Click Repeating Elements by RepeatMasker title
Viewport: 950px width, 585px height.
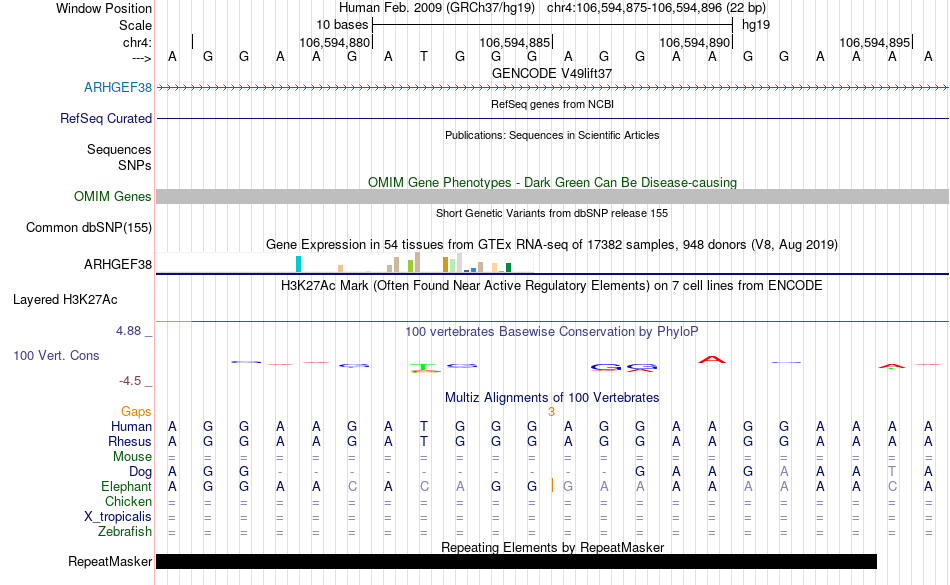pos(552,547)
